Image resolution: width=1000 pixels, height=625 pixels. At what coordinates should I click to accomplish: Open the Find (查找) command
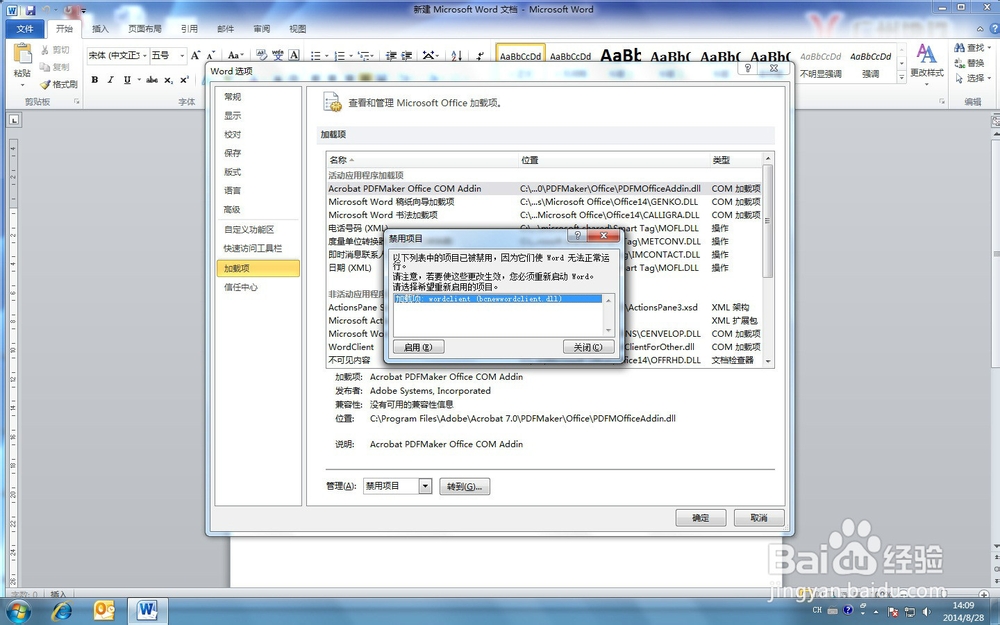pyautogui.click(x=972, y=48)
